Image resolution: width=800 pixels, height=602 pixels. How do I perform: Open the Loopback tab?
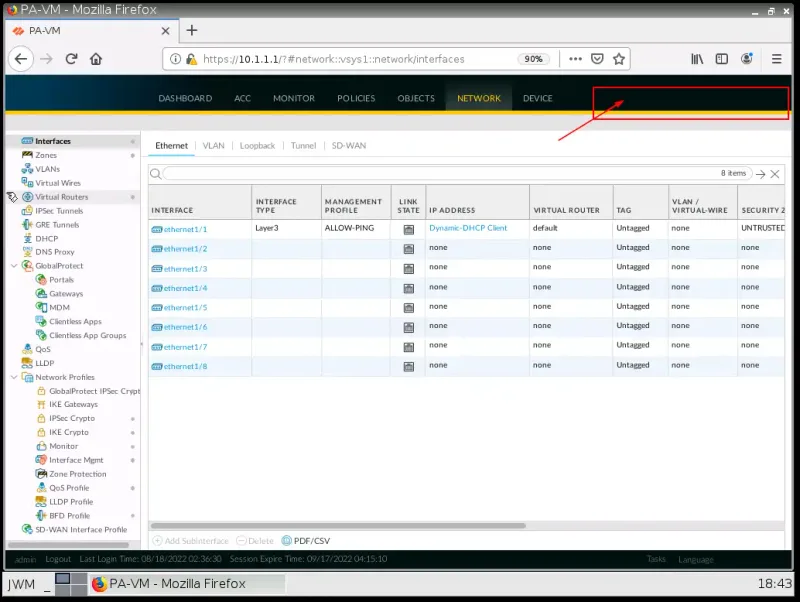pyautogui.click(x=257, y=146)
